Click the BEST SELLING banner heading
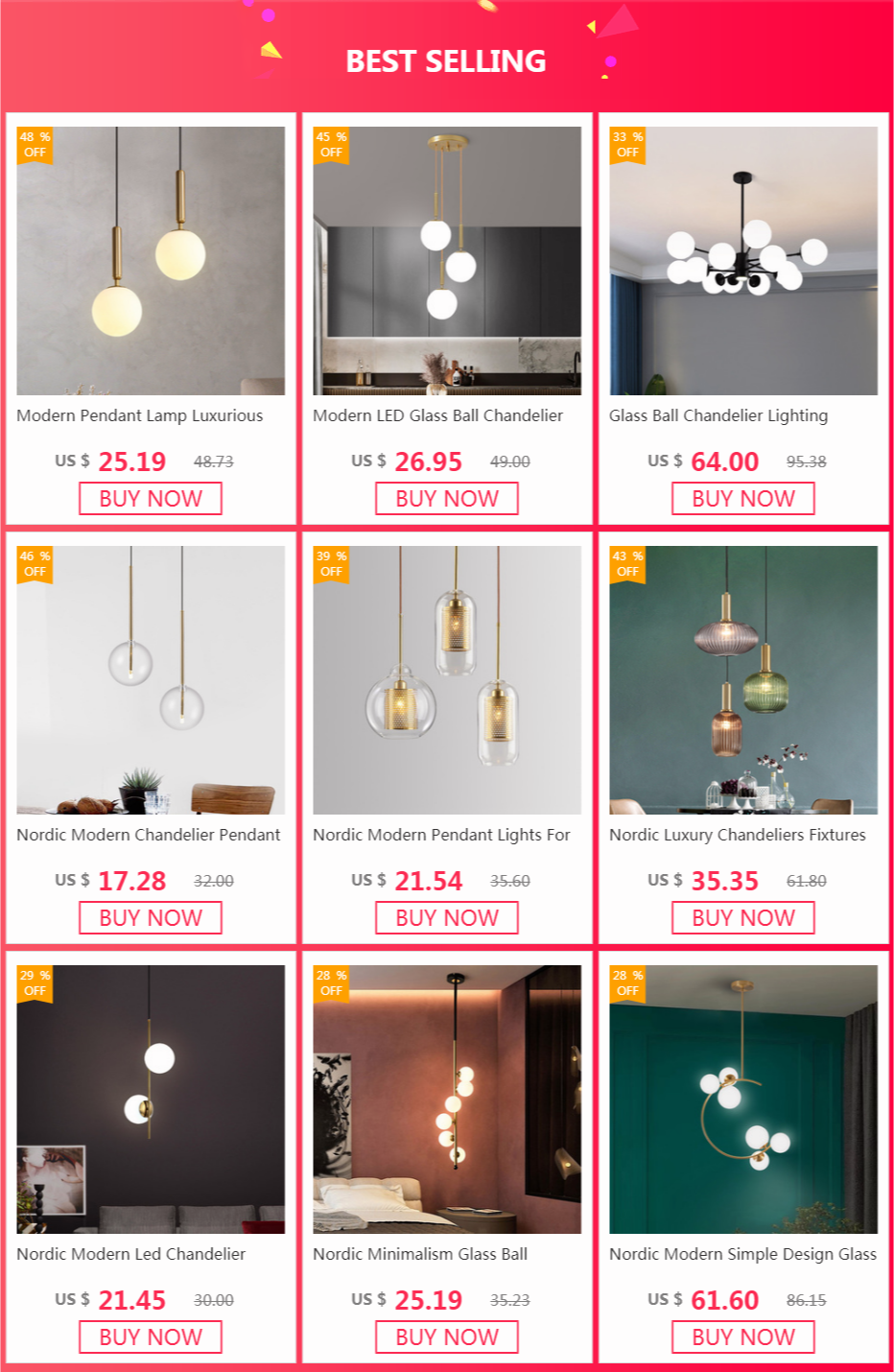The image size is (894, 1372). [x=446, y=61]
